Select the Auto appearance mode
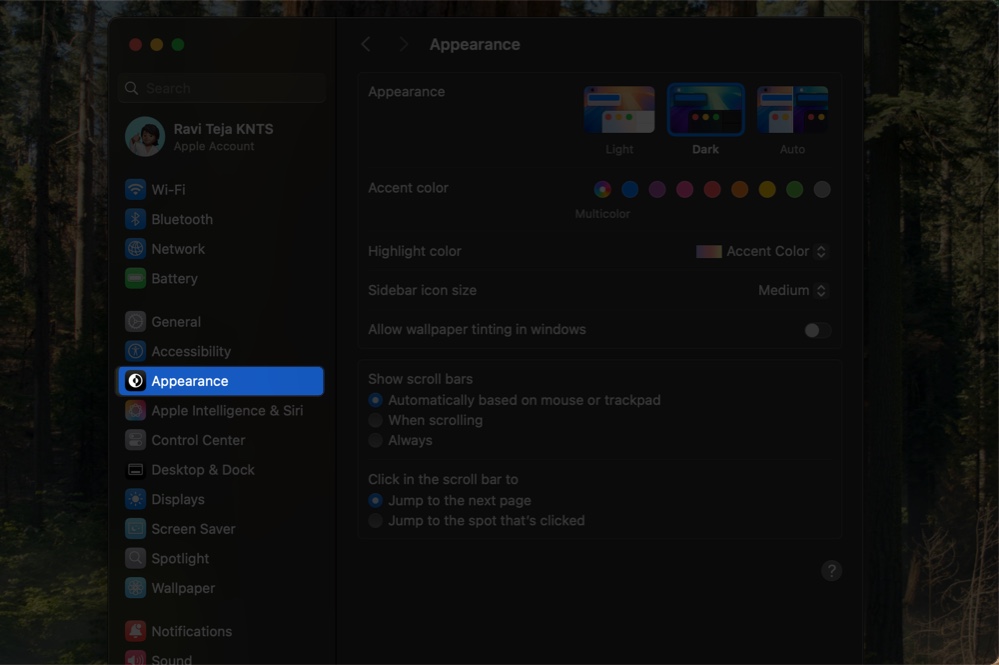This screenshot has width=999, height=665. click(792, 110)
